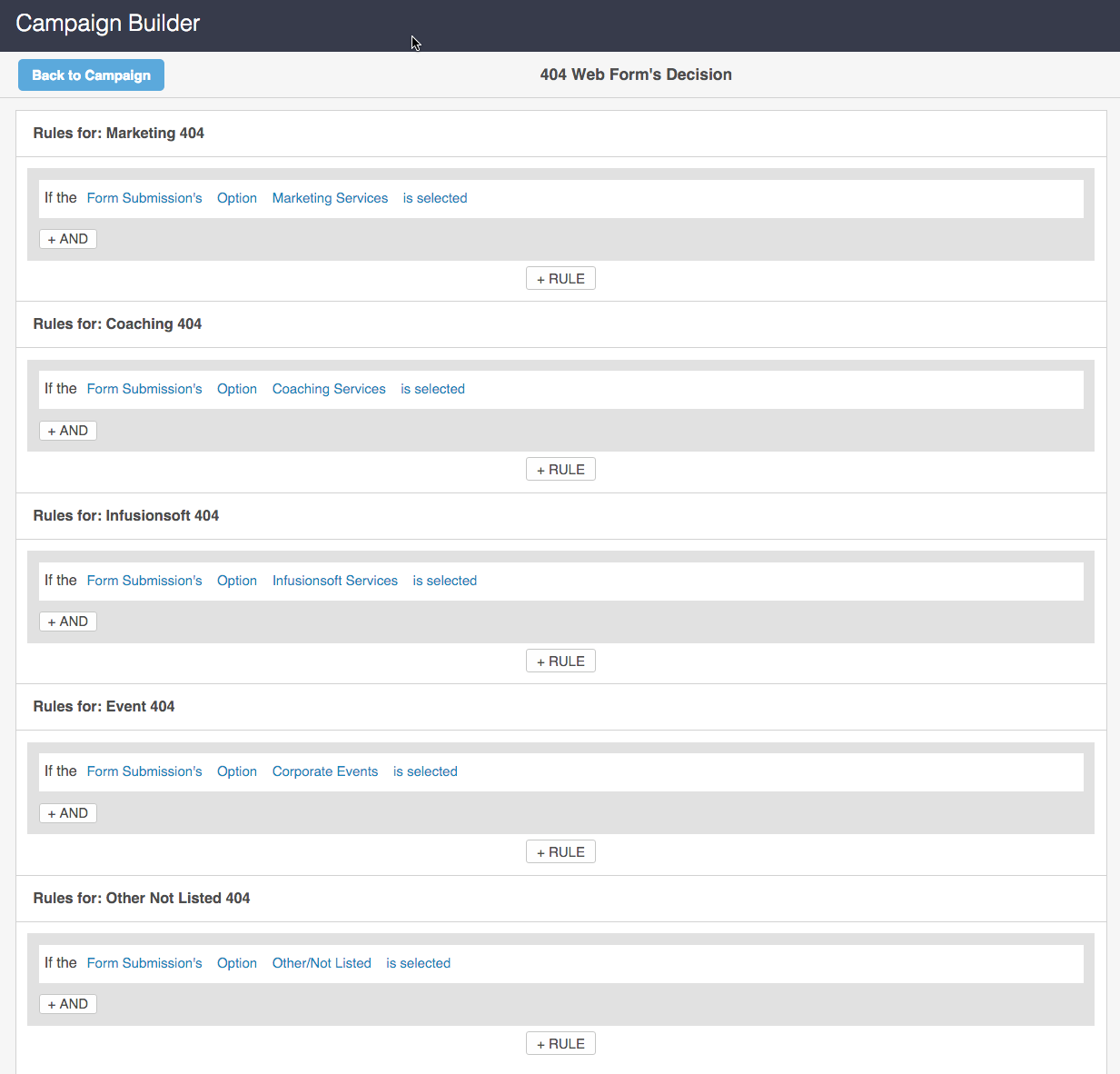Add a new RULE under Marketing 404
The image size is (1120, 1074).
point(560,279)
